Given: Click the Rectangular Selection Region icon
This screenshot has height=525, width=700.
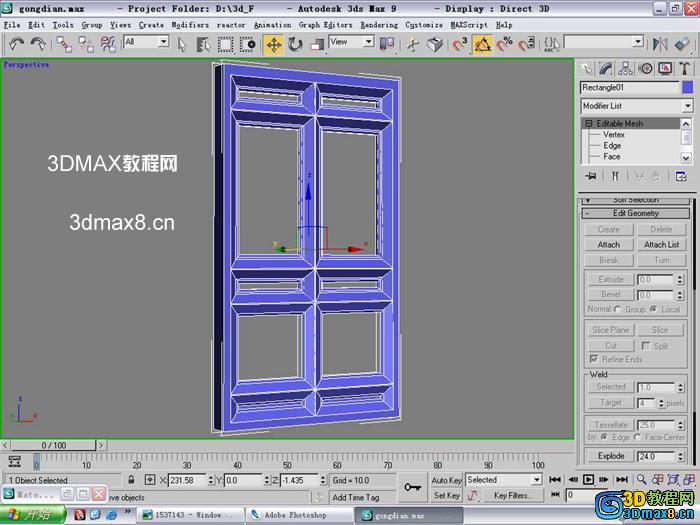Looking at the screenshot, I should point(225,44).
